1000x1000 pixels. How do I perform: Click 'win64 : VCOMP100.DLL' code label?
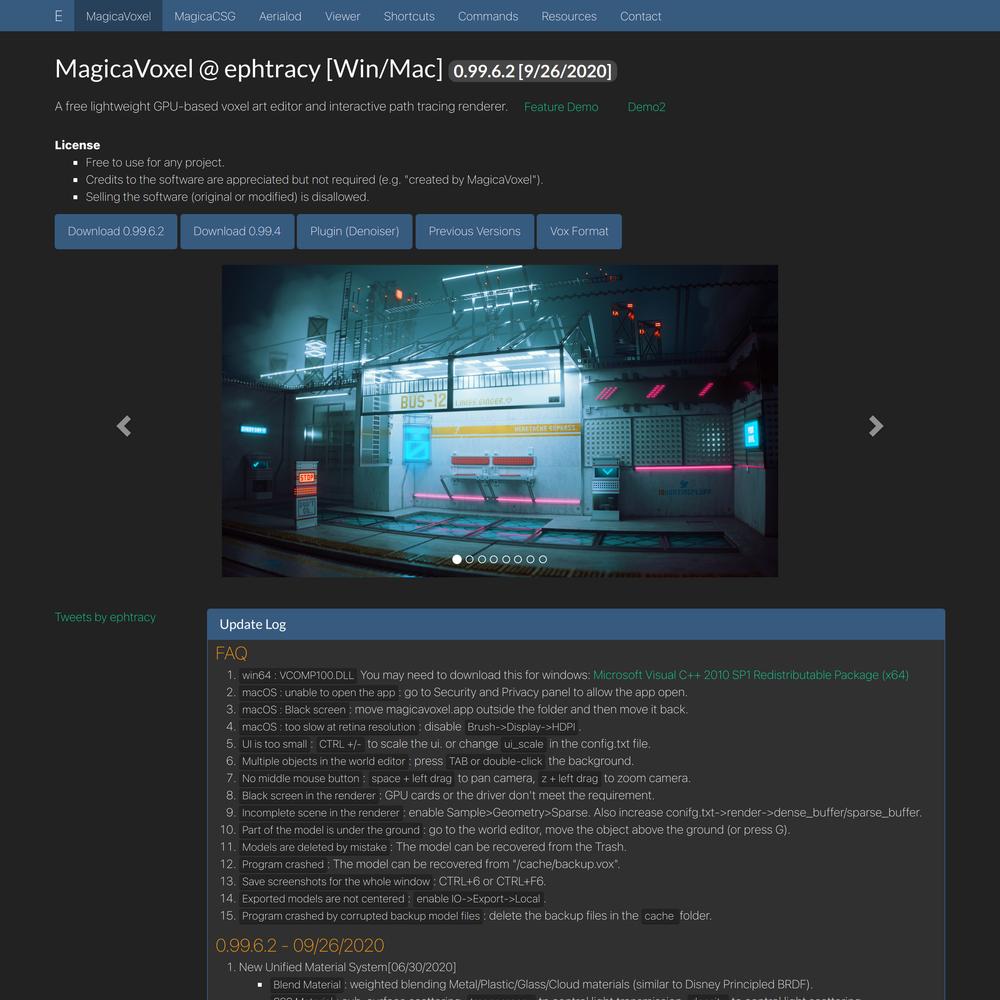pyautogui.click(x=298, y=675)
